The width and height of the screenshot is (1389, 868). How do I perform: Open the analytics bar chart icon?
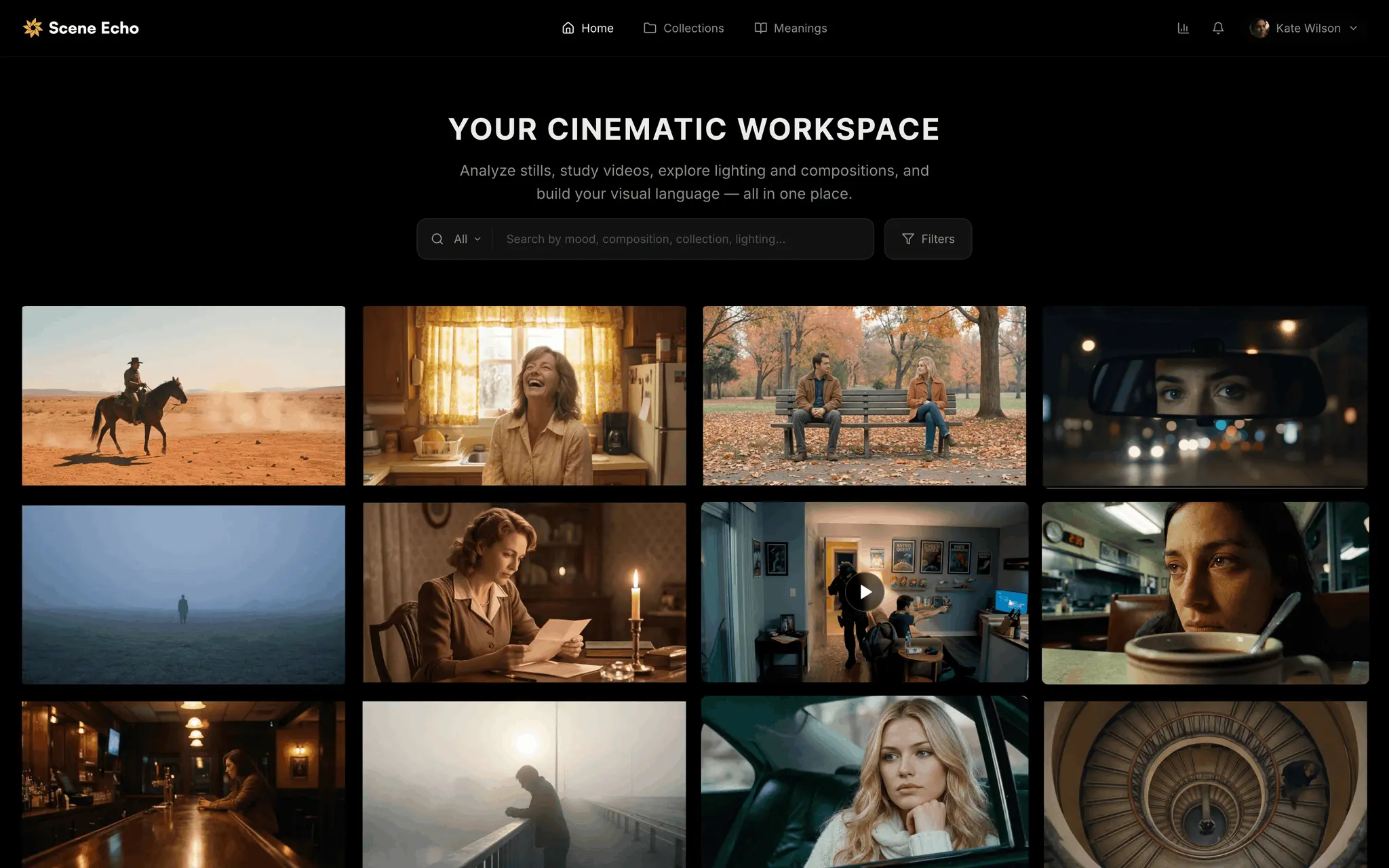pos(1183,28)
